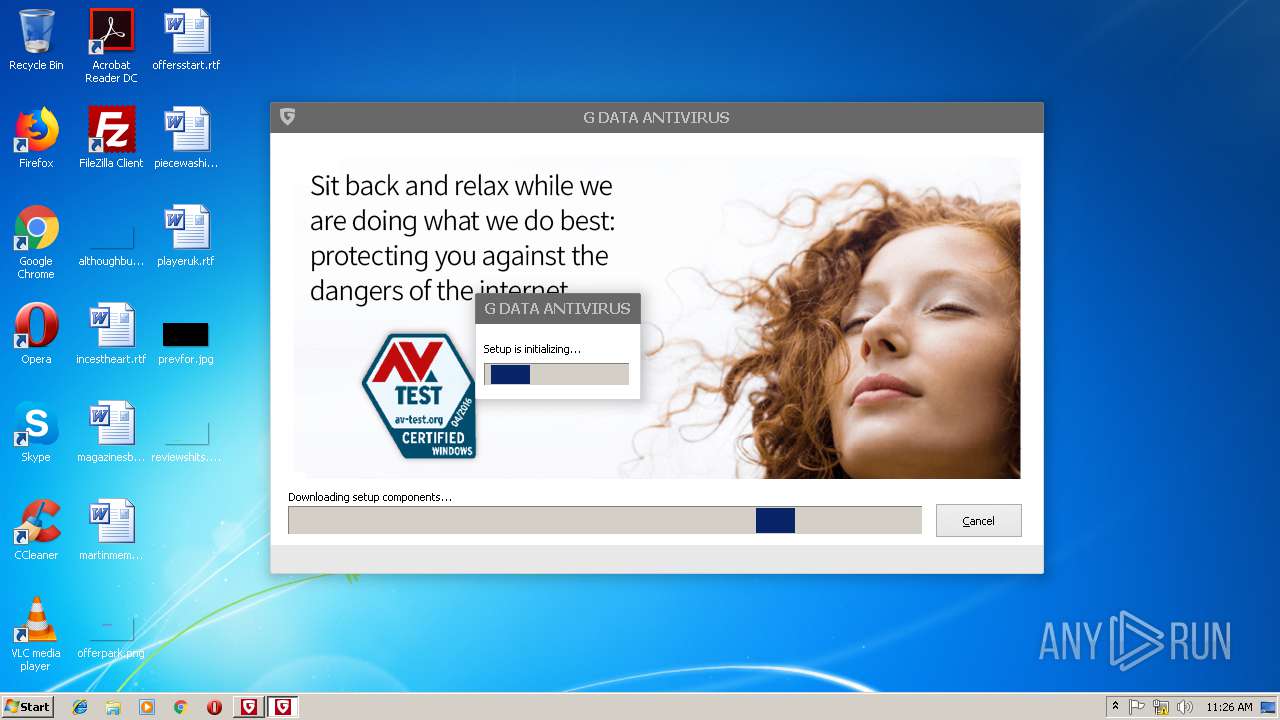1280x720 pixels.
Task: Open the CCleaner desktop shortcut
Action: 36,530
